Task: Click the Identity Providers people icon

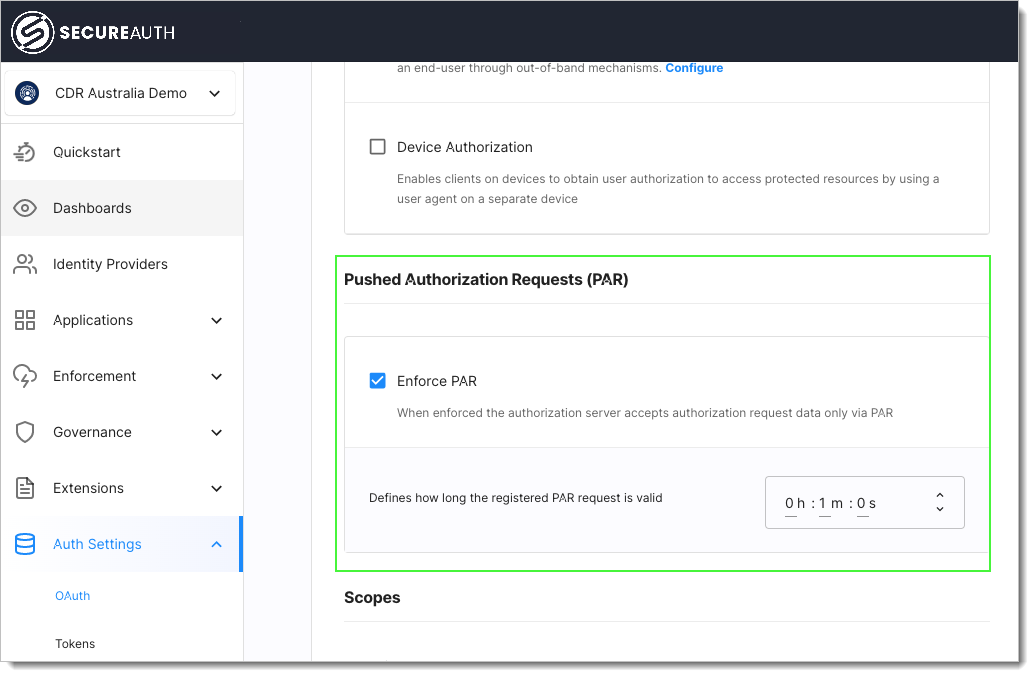Action: 25,264
